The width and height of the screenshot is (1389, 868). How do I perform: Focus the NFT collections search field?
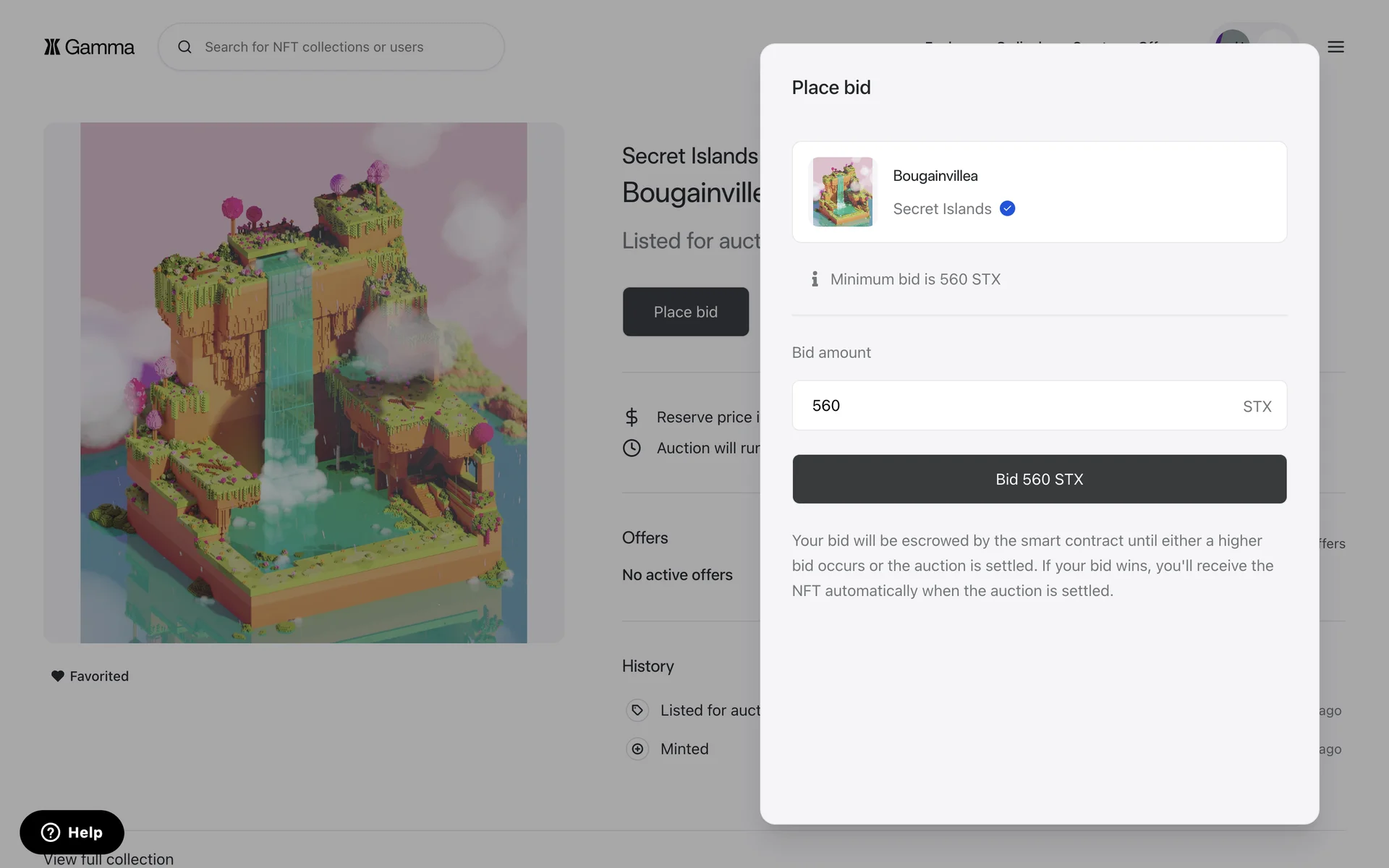point(340,47)
